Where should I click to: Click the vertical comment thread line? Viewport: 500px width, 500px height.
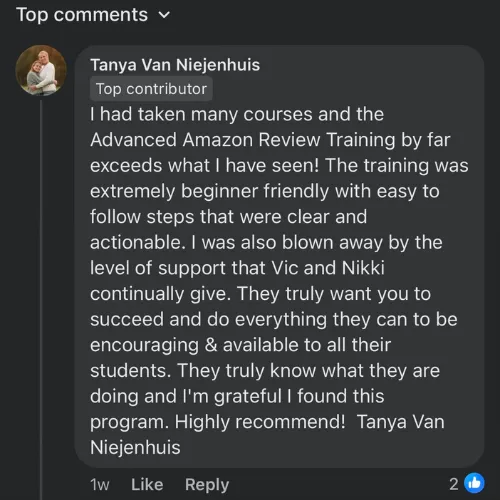[x=41, y=299]
